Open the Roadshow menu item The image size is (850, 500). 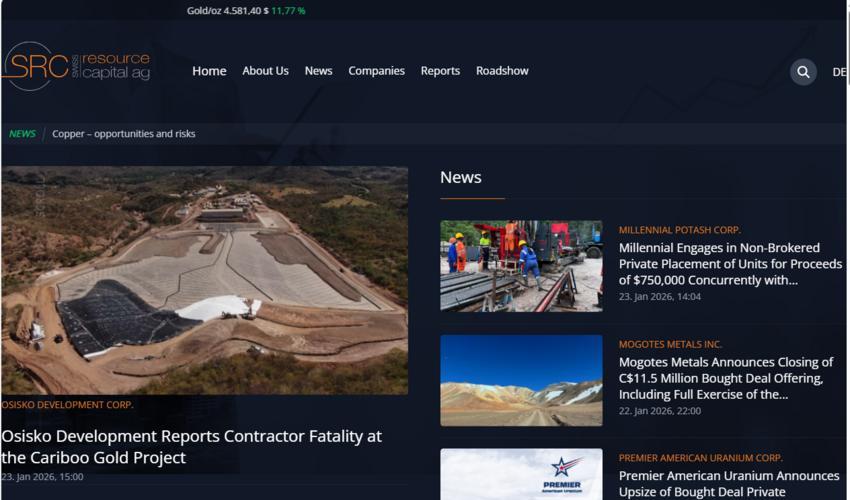click(x=502, y=71)
